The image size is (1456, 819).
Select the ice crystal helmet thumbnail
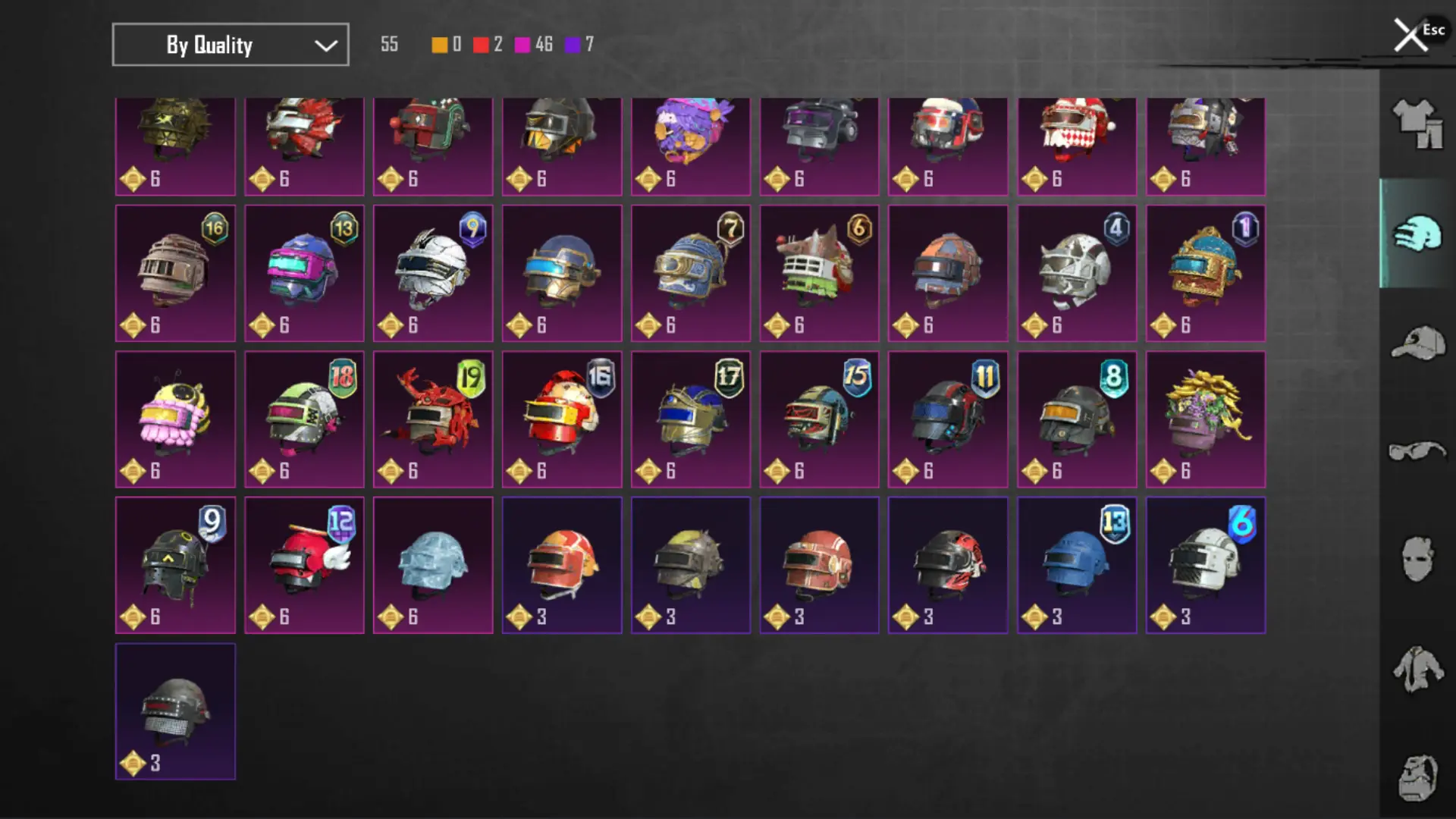[x=433, y=565]
